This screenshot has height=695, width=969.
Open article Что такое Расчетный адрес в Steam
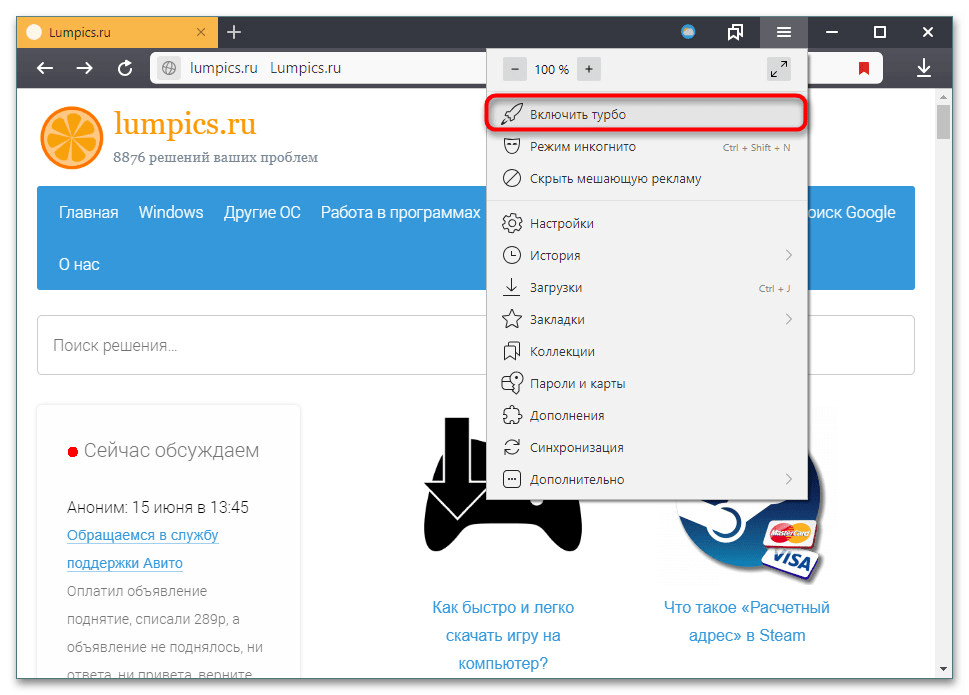click(x=747, y=621)
